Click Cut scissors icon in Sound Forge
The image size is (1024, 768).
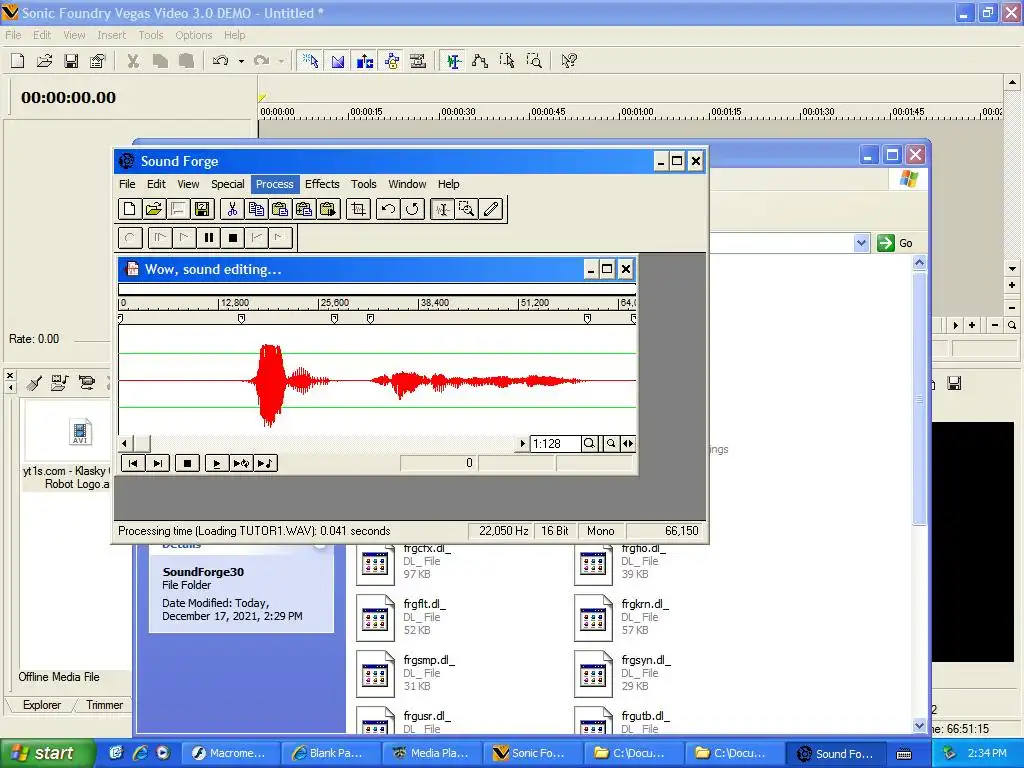pos(232,209)
